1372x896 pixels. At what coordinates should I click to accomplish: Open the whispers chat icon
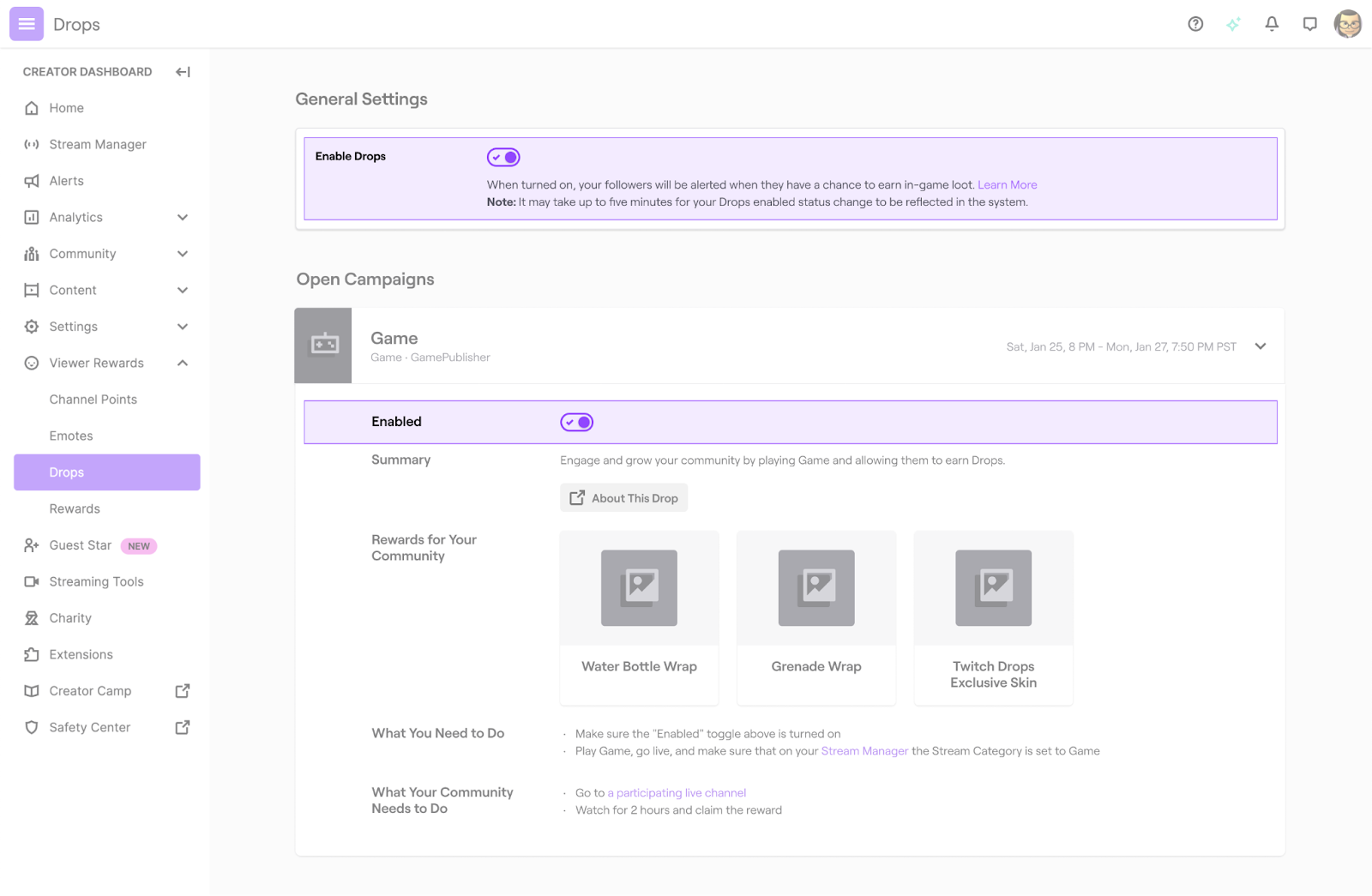coord(1309,24)
